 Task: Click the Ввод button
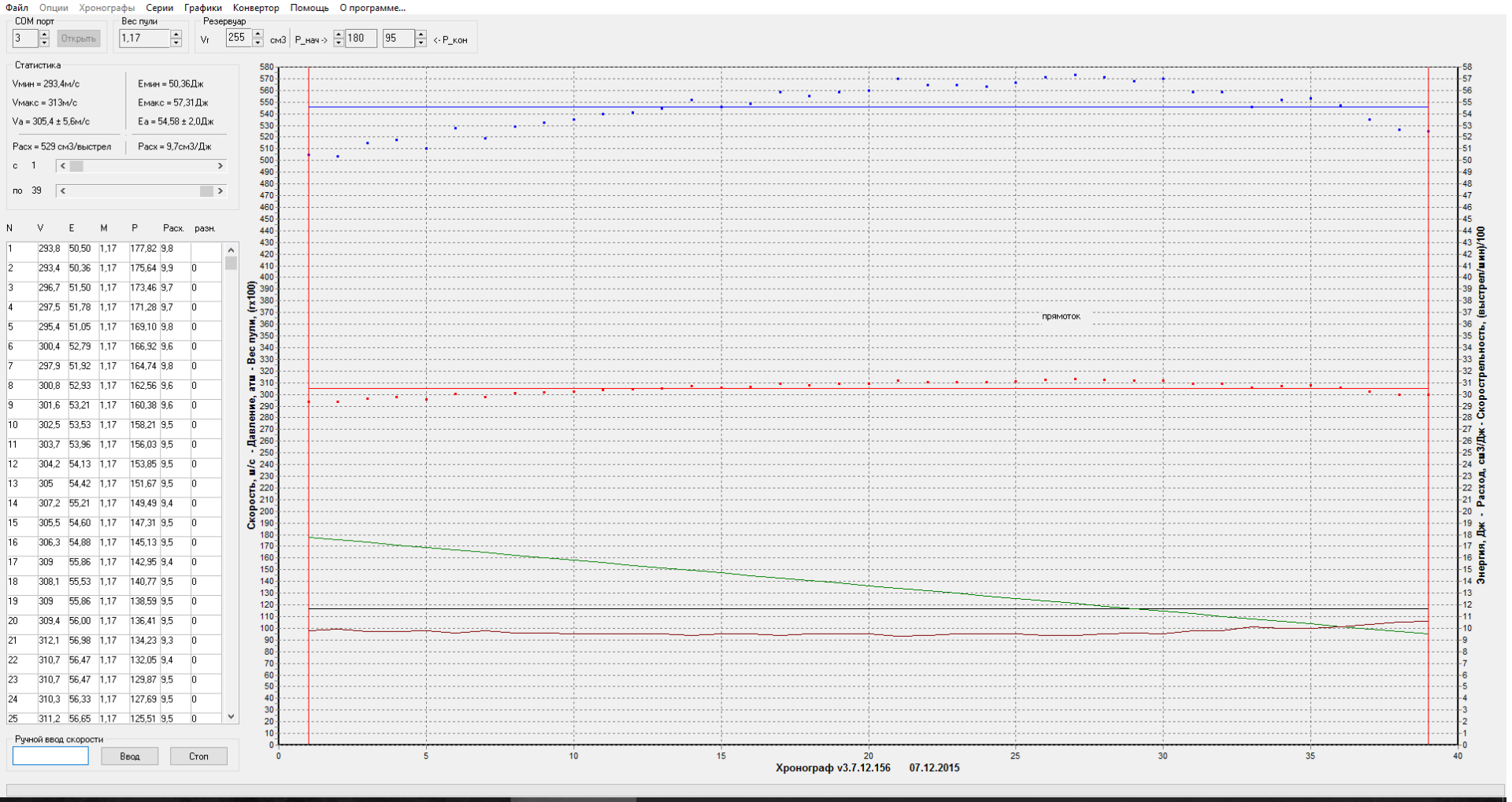point(130,756)
